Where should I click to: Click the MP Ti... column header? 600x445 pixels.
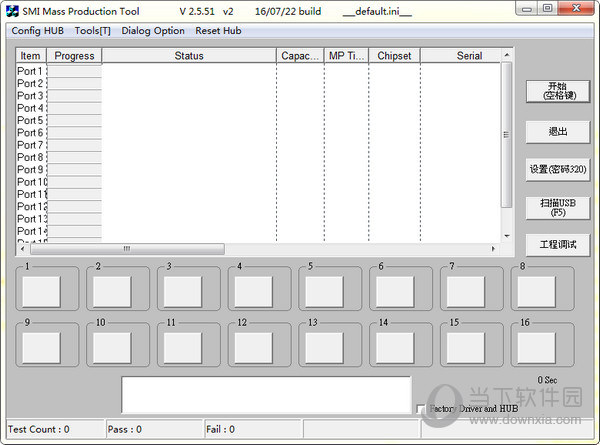346,56
